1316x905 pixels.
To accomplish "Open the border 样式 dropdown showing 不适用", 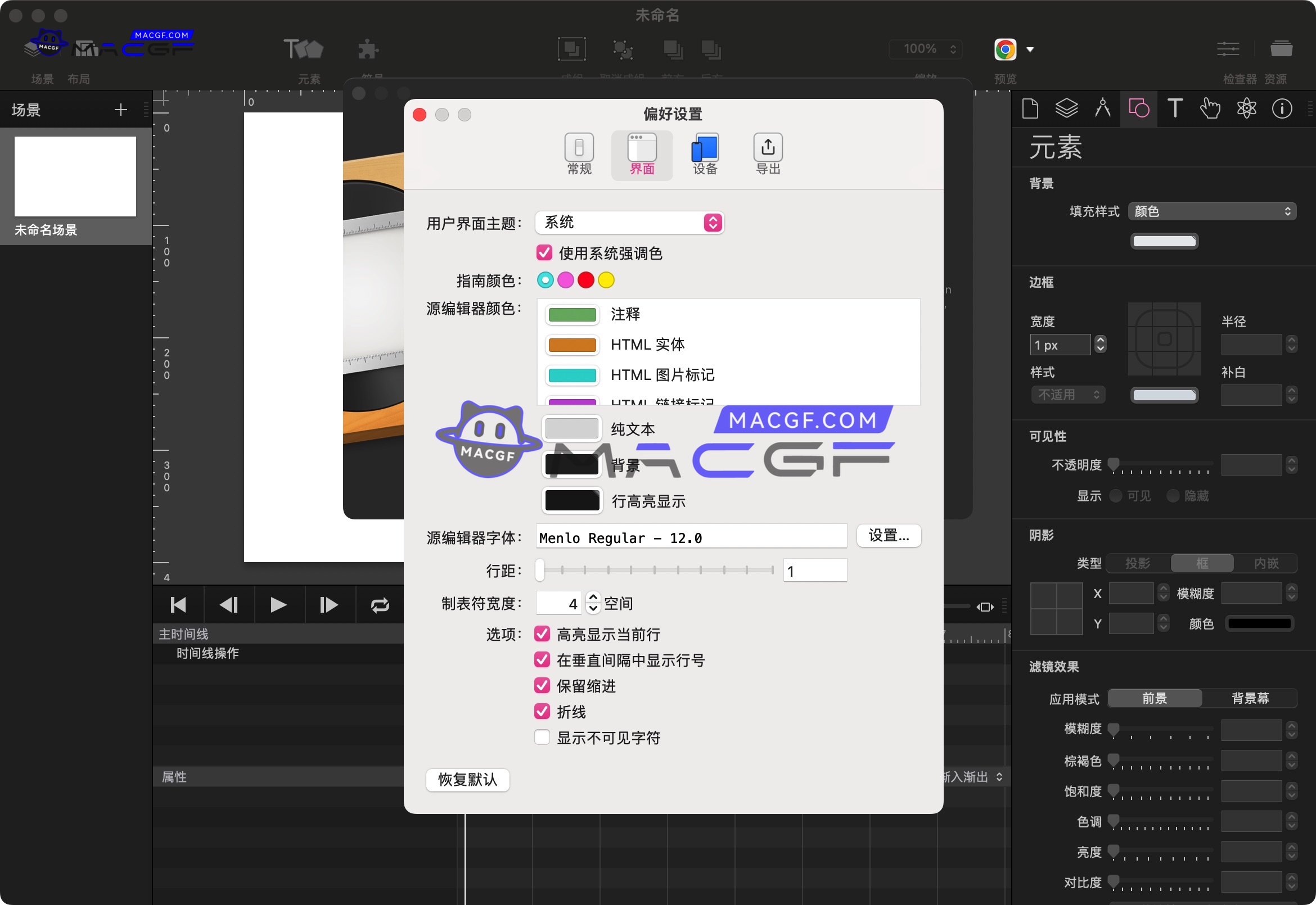I will pos(1067,394).
